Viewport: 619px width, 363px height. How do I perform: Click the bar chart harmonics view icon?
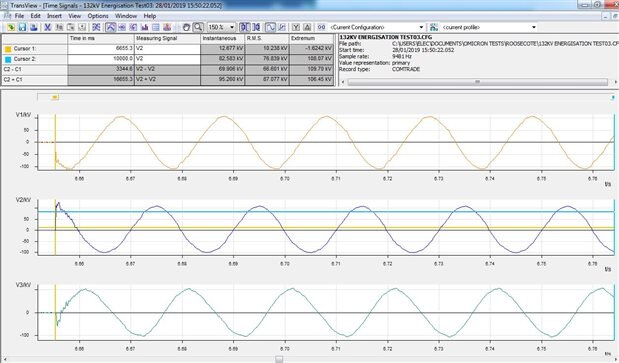click(144, 27)
